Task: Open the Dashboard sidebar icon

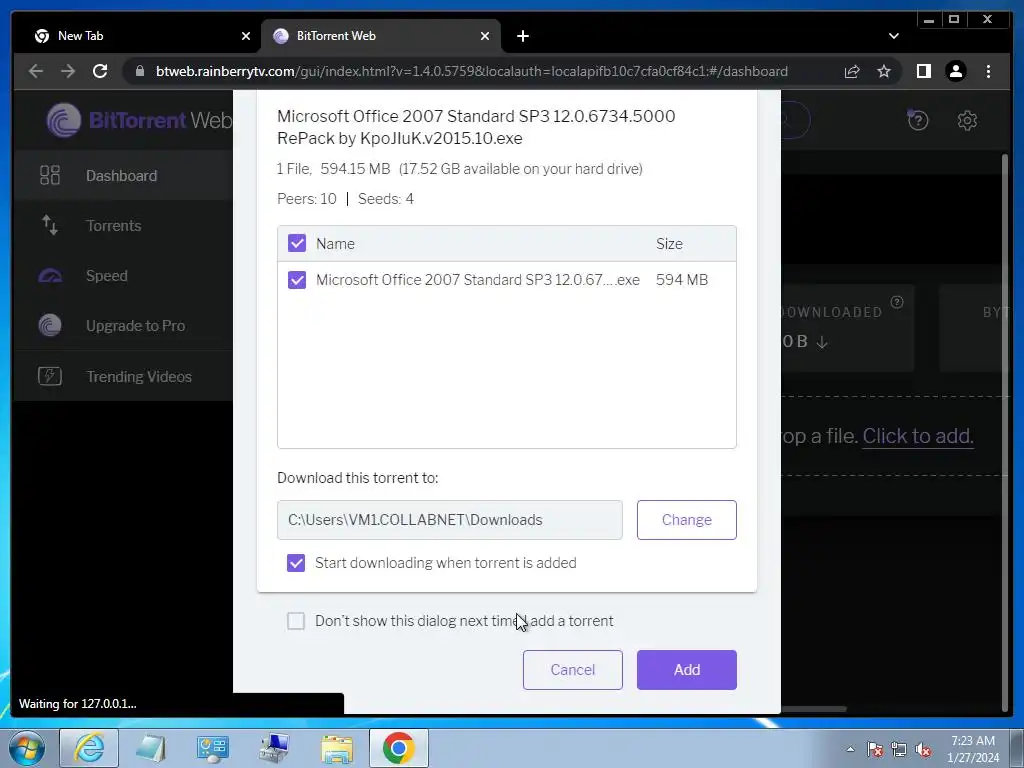Action: coord(50,175)
